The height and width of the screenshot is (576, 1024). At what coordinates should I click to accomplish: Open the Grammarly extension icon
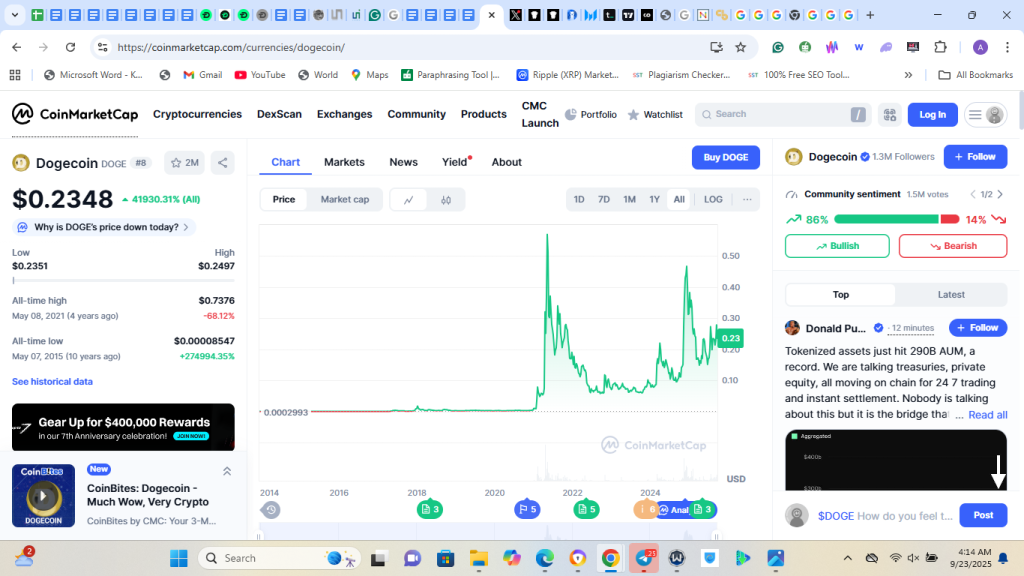(x=778, y=47)
